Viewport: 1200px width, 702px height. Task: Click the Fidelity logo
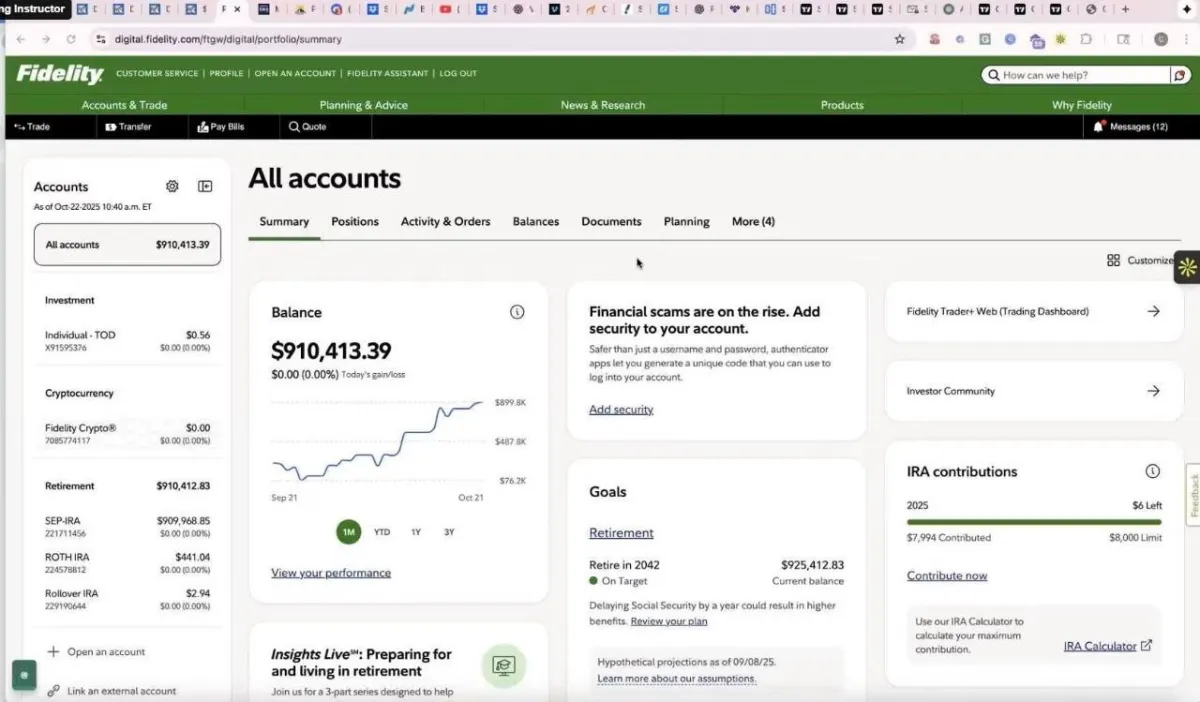(60, 74)
